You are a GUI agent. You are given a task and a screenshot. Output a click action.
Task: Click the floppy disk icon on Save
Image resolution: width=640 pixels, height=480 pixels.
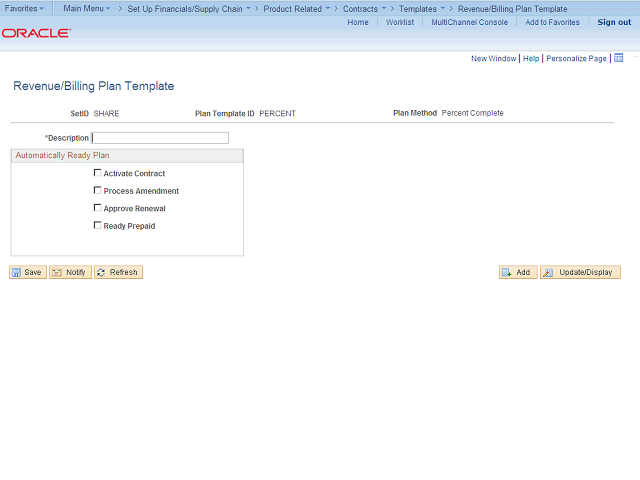pos(16,272)
